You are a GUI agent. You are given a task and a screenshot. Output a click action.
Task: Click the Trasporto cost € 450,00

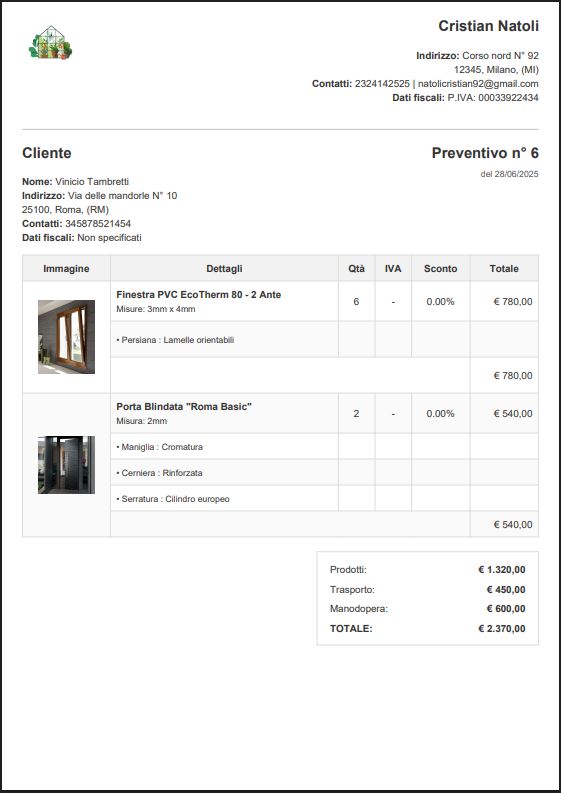coord(506,589)
